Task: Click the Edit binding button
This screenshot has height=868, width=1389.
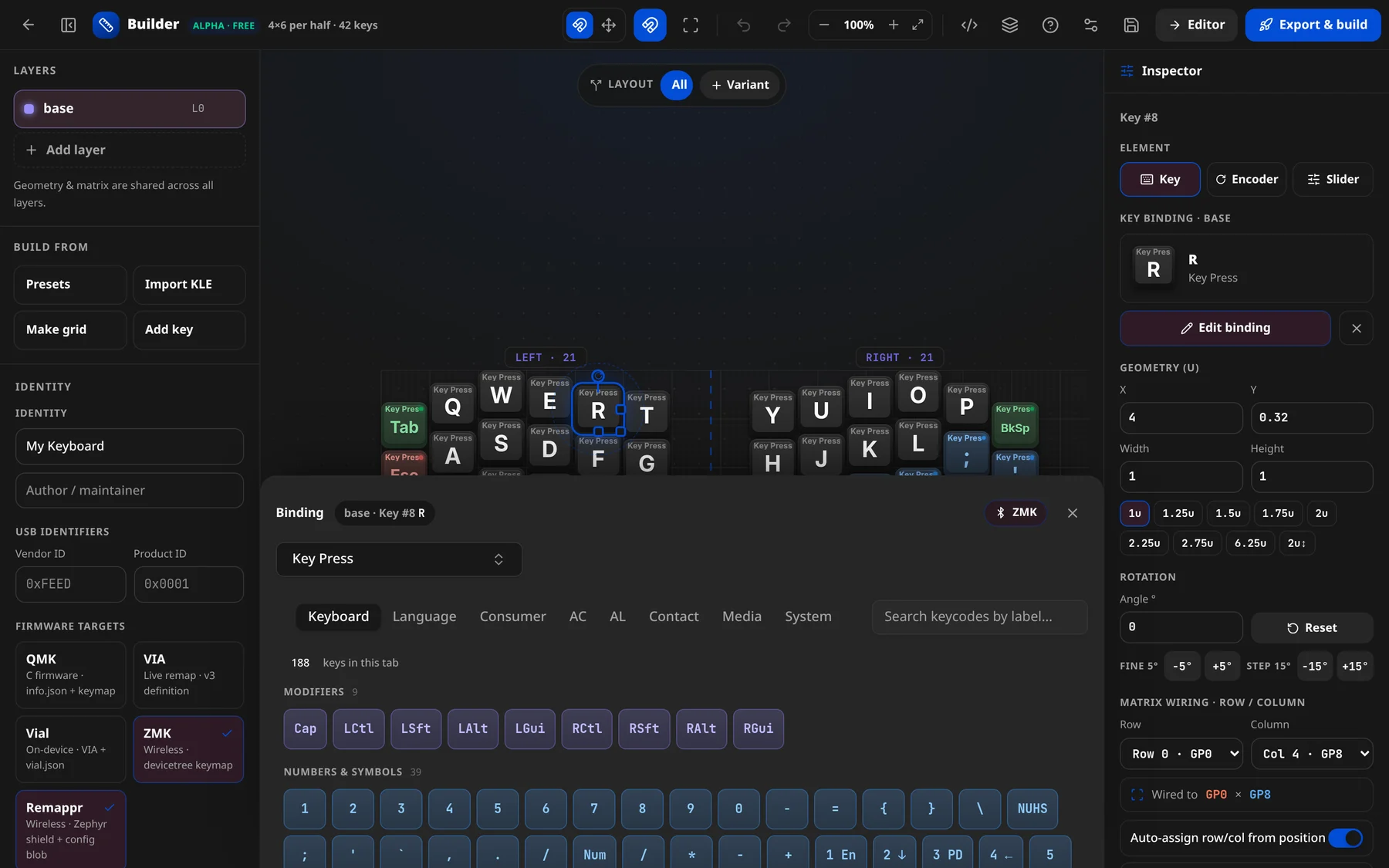Action: coord(1225,328)
